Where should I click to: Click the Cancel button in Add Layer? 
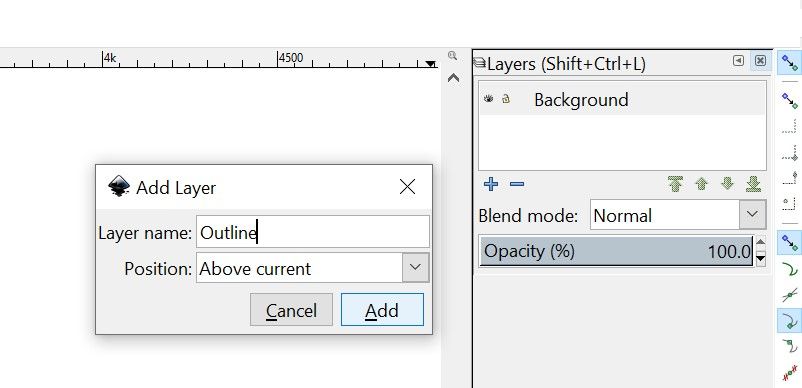[x=291, y=310]
